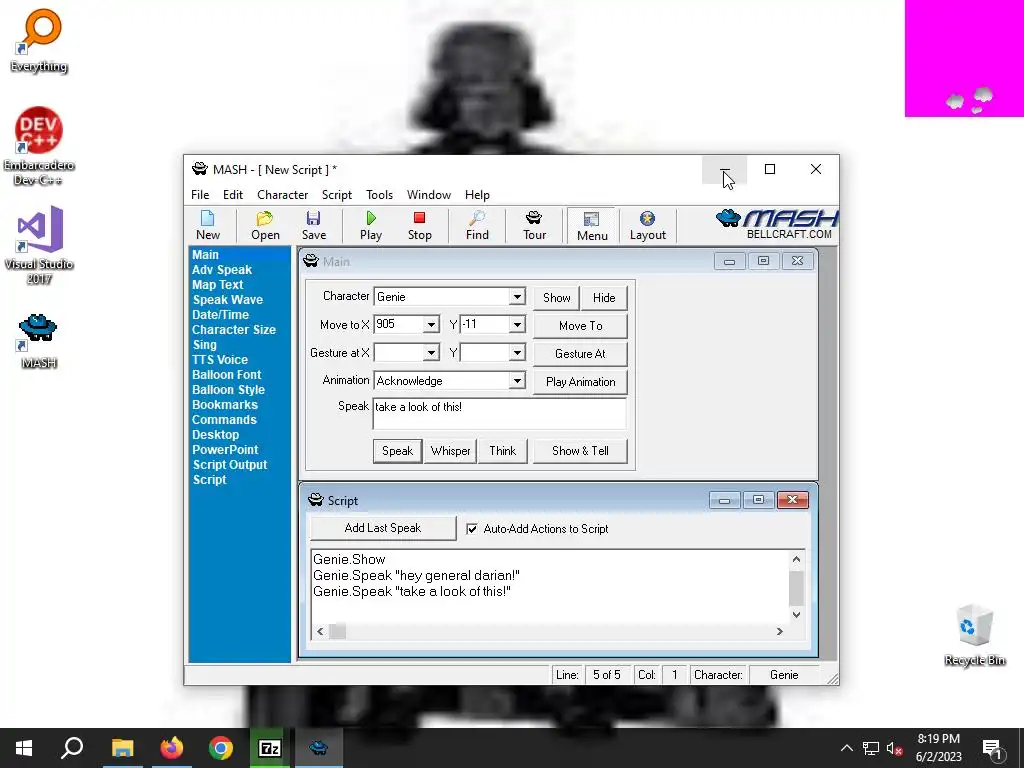Open the Character menu
The image size is (1024, 768).
coord(282,195)
